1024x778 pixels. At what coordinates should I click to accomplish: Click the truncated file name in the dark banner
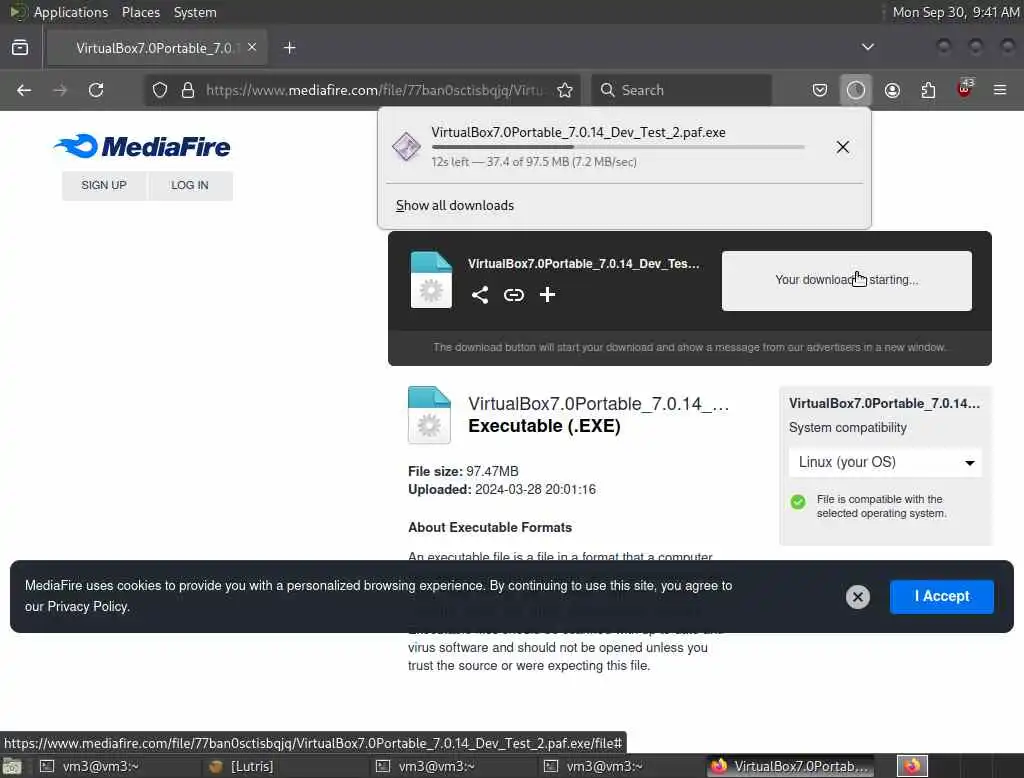(583, 264)
